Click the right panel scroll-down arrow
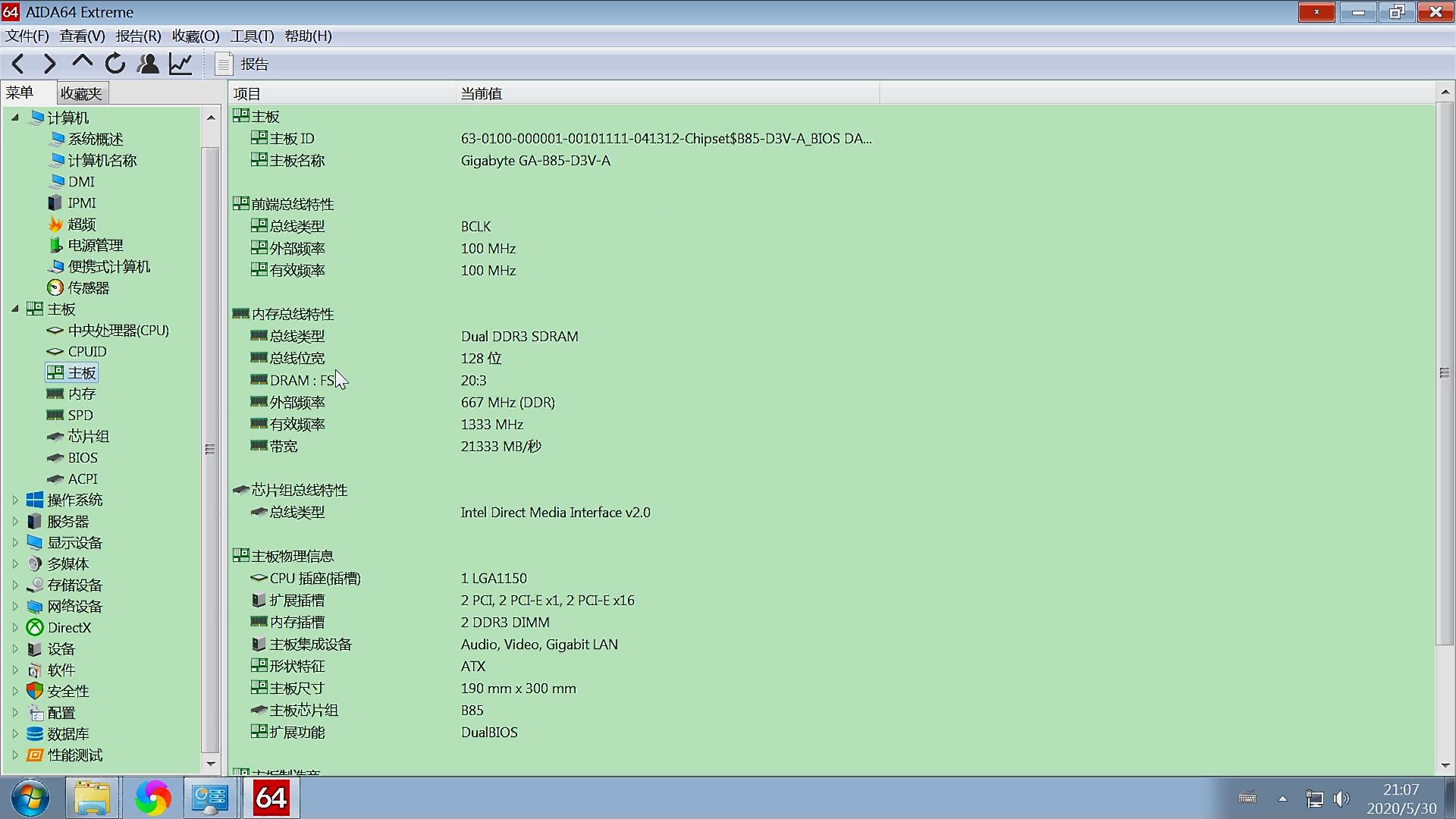Screen dimensions: 1456x819 (x=1445, y=765)
